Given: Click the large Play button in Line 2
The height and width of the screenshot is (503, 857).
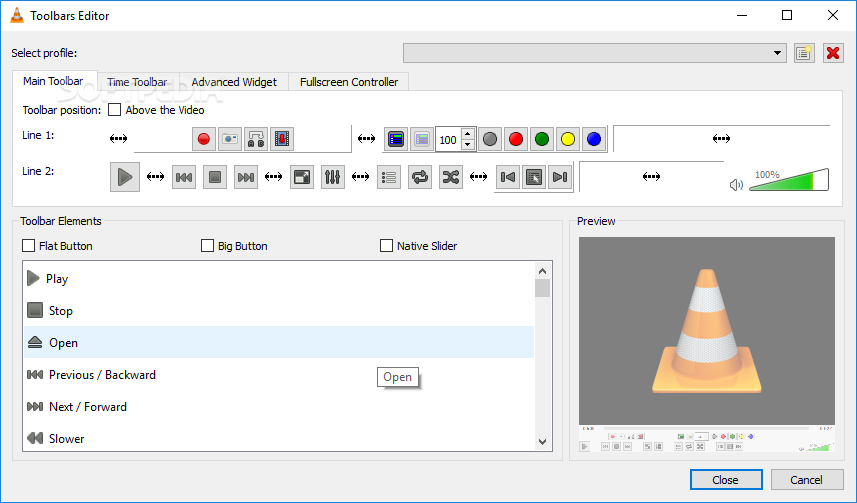Looking at the screenshot, I should click(125, 177).
